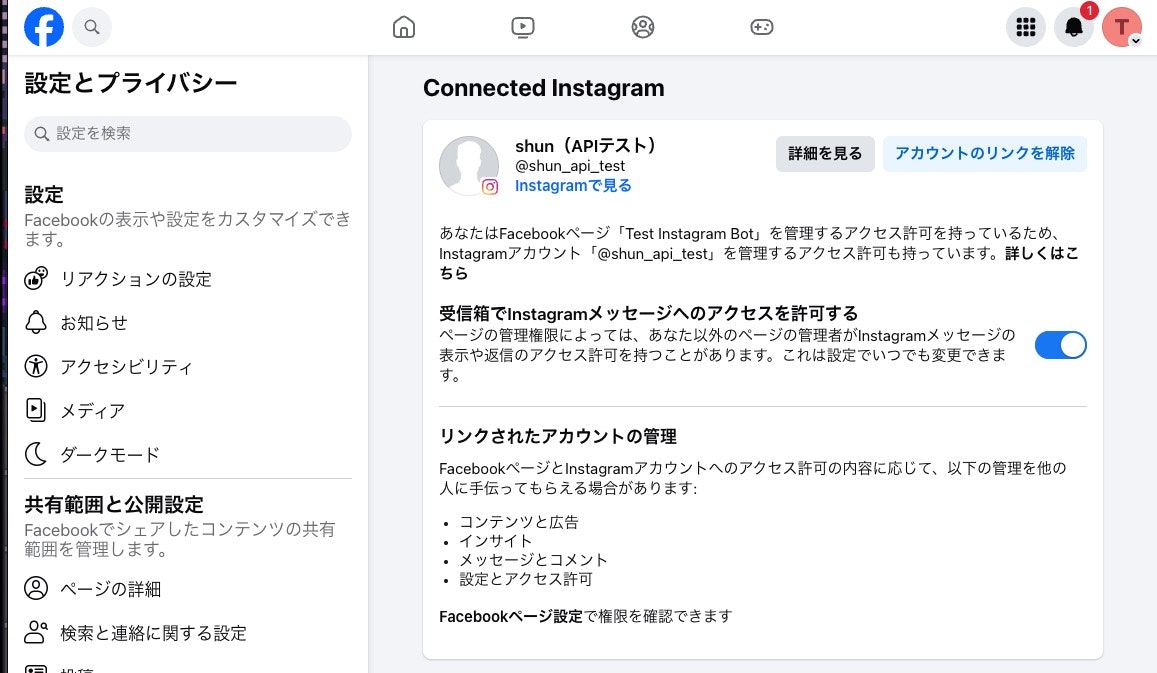Image resolution: width=1157 pixels, height=673 pixels.
Task: Open the apps grid menu
Action: [1026, 27]
